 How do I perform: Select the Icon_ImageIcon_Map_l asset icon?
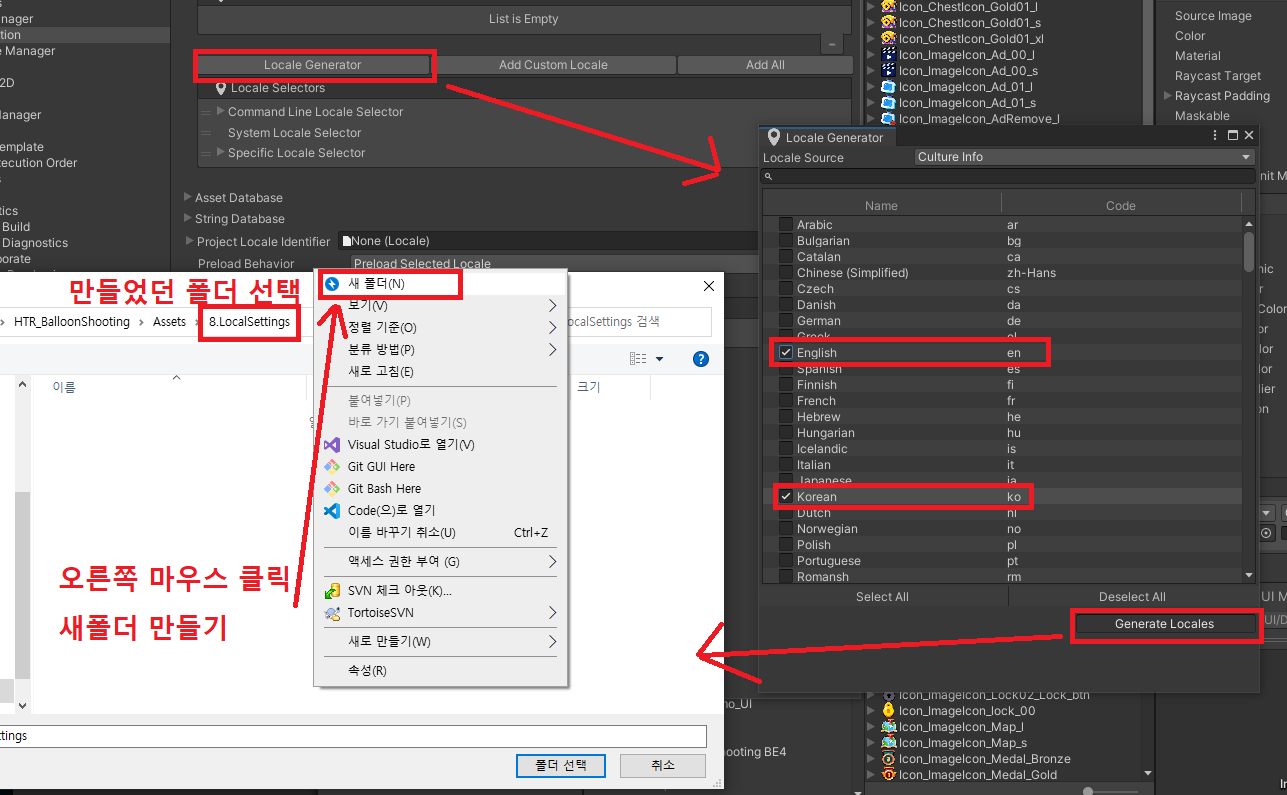pos(888,726)
